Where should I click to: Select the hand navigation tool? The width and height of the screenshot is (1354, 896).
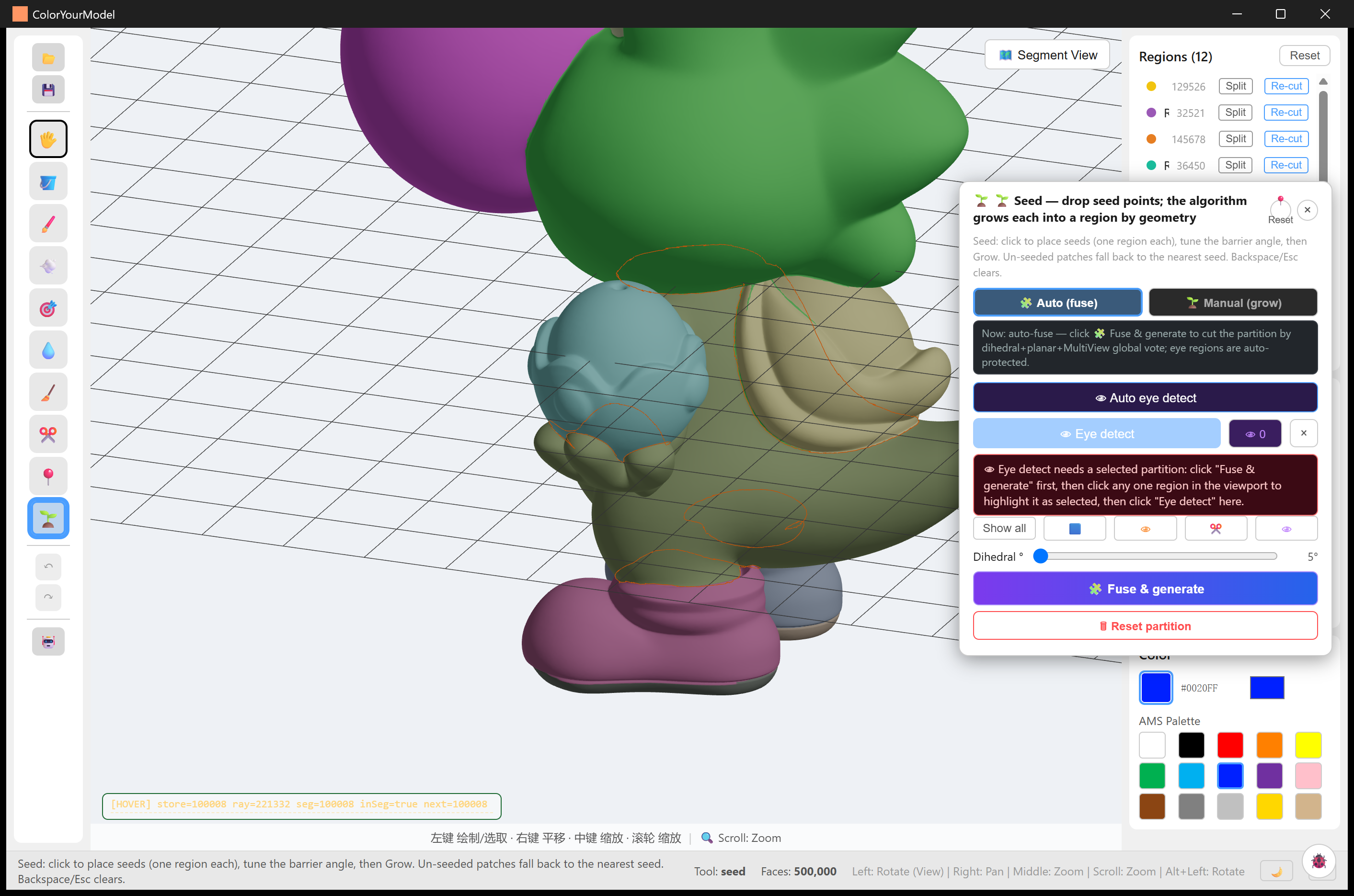(48, 139)
